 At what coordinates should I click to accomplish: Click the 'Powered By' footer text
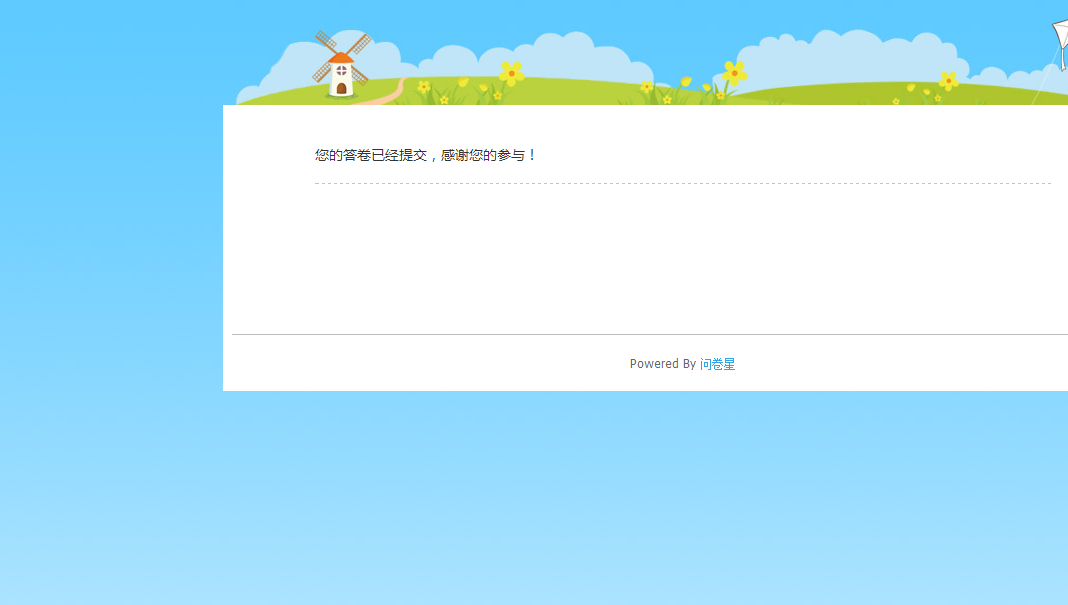(x=663, y=364)
